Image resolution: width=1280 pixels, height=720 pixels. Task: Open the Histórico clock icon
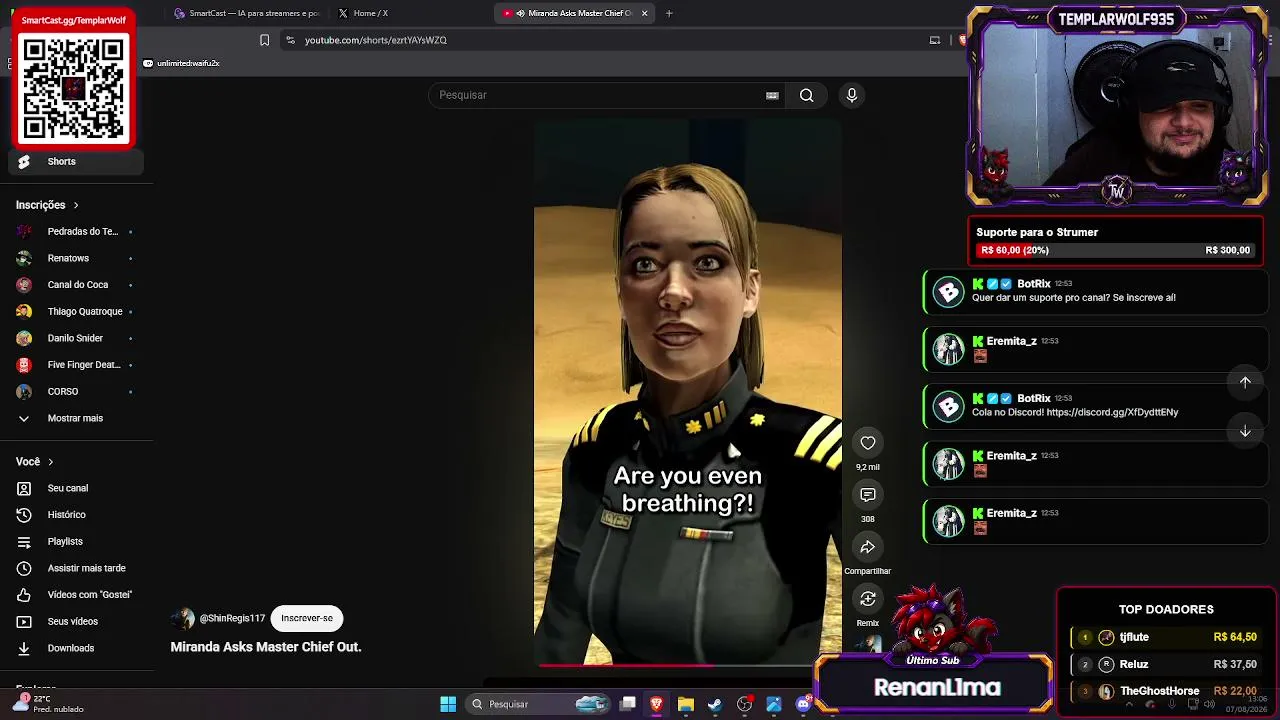pyautogui.click(x=24, y=515)
